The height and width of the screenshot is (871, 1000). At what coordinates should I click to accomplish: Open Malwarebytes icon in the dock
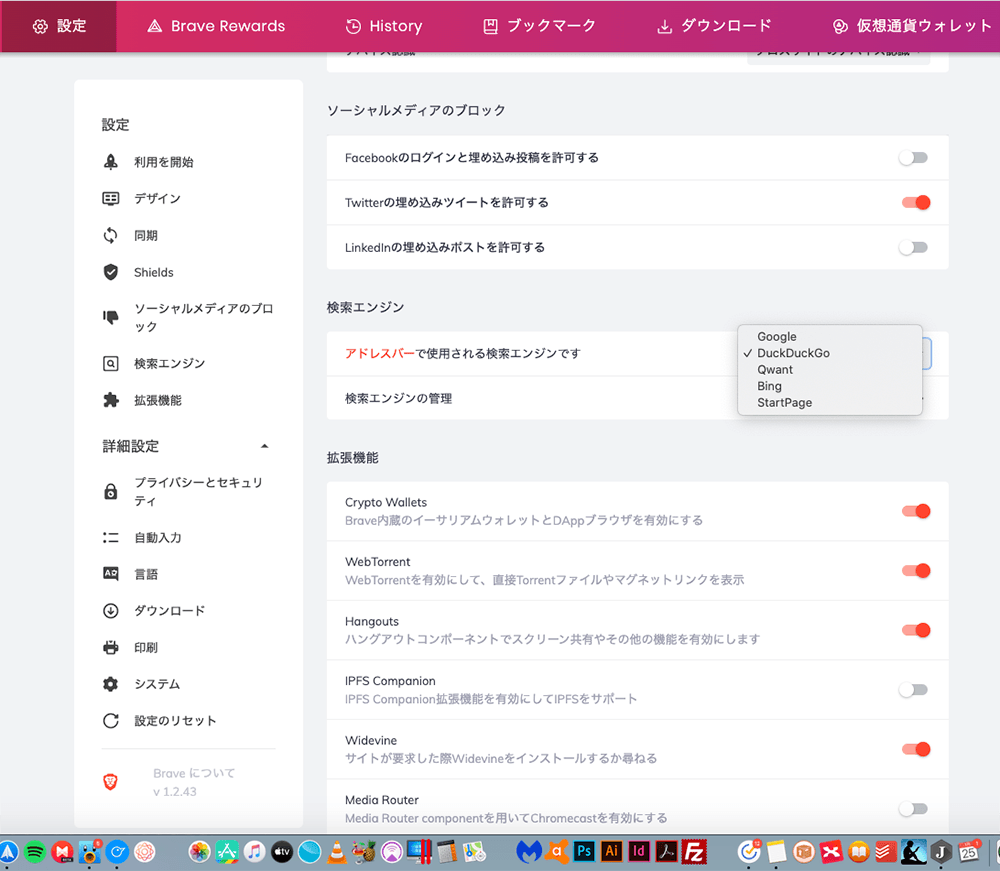[x=529, y=852]
